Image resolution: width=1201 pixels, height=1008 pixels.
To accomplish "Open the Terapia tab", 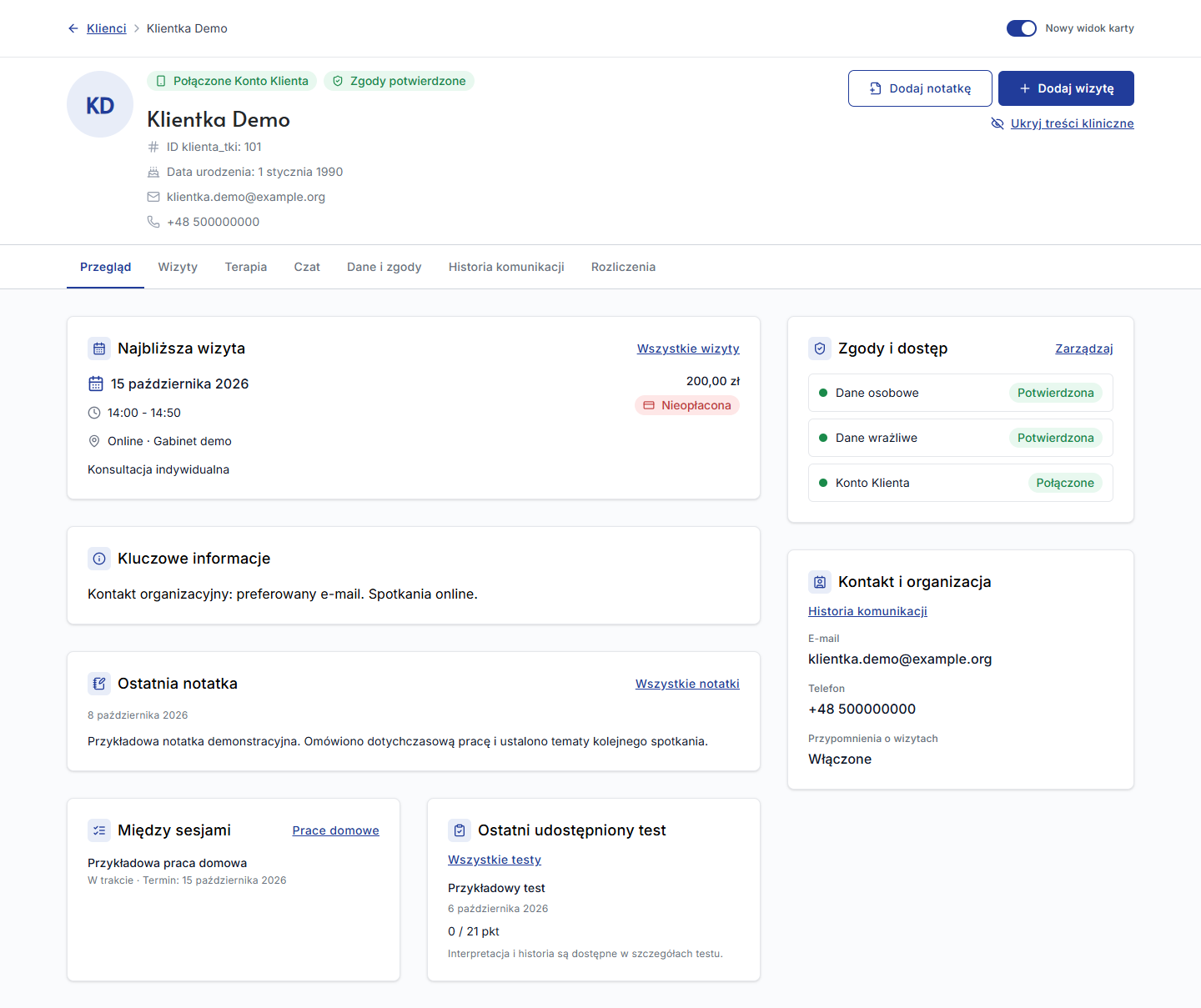I will 246,267.
